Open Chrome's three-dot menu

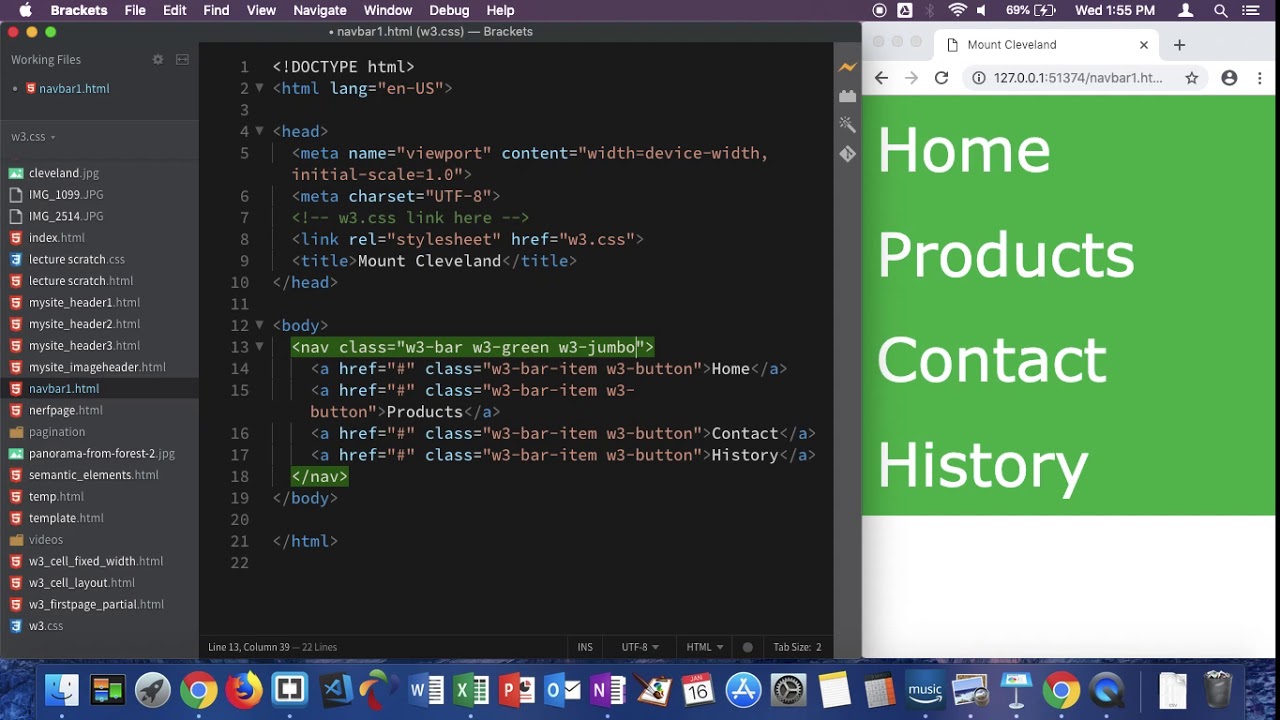pos(1260,78)
